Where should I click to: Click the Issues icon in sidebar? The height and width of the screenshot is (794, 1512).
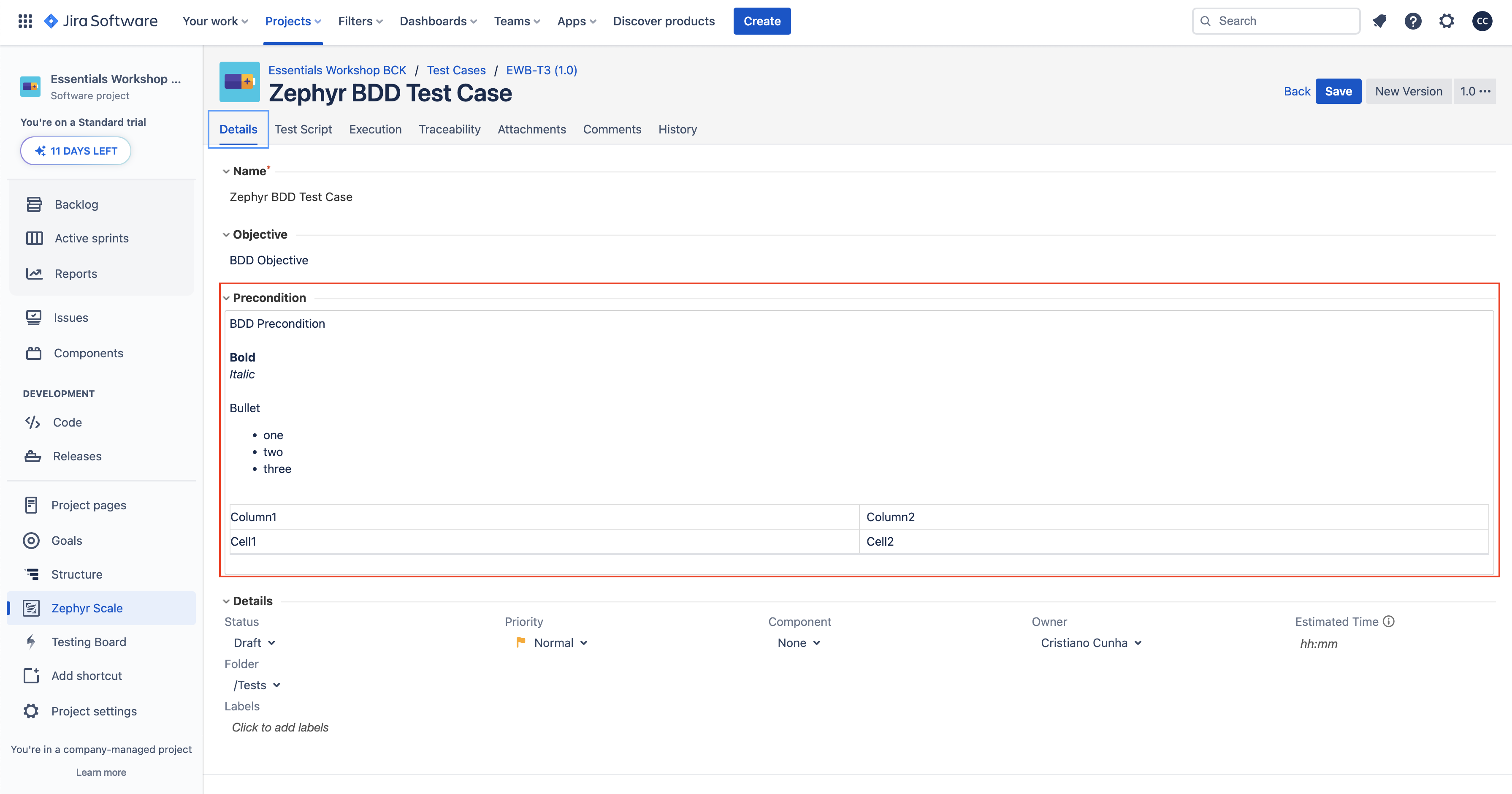(33, 318)
